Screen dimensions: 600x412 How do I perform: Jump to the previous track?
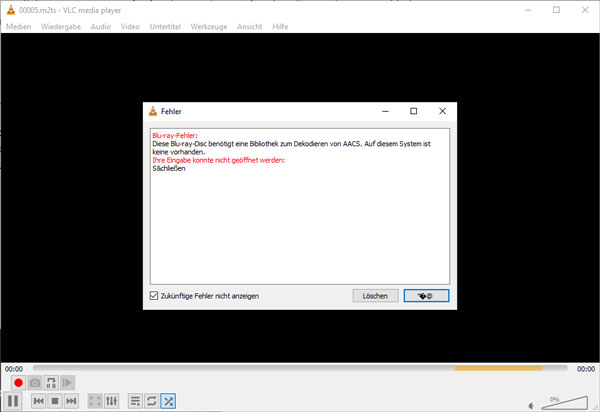39,401
